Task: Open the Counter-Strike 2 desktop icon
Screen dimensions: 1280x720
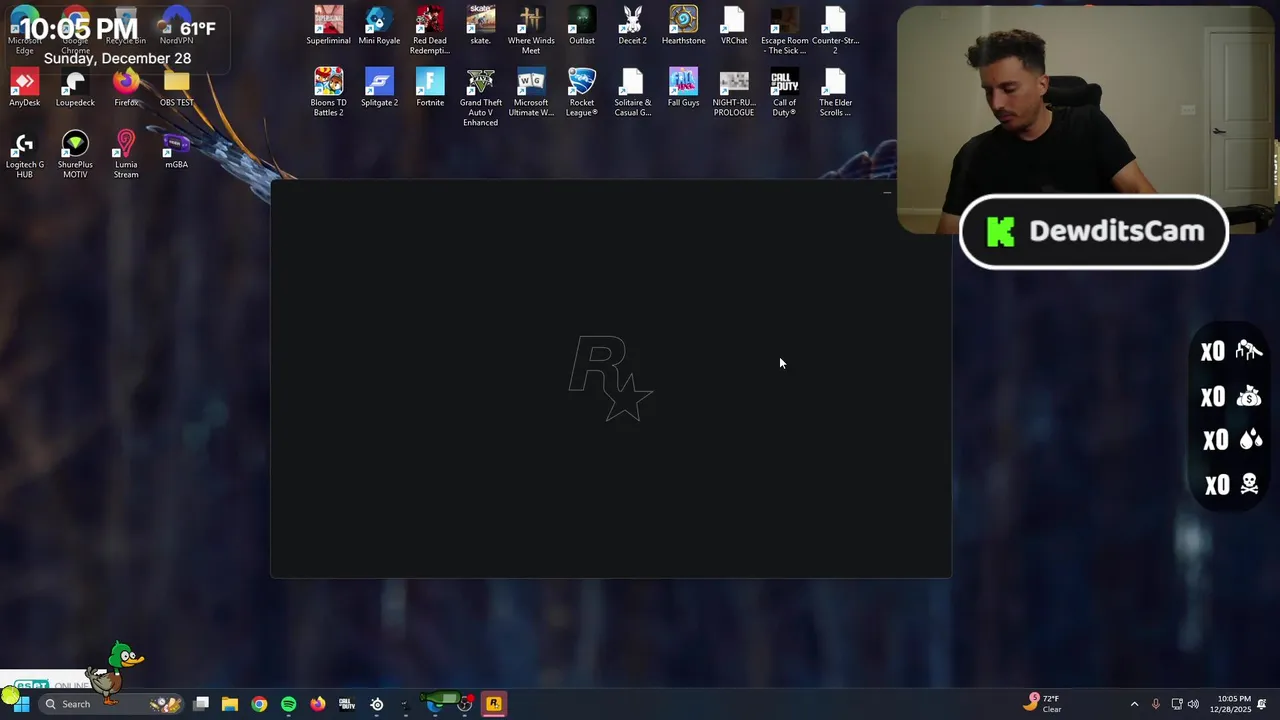Action: click(835, 30)
